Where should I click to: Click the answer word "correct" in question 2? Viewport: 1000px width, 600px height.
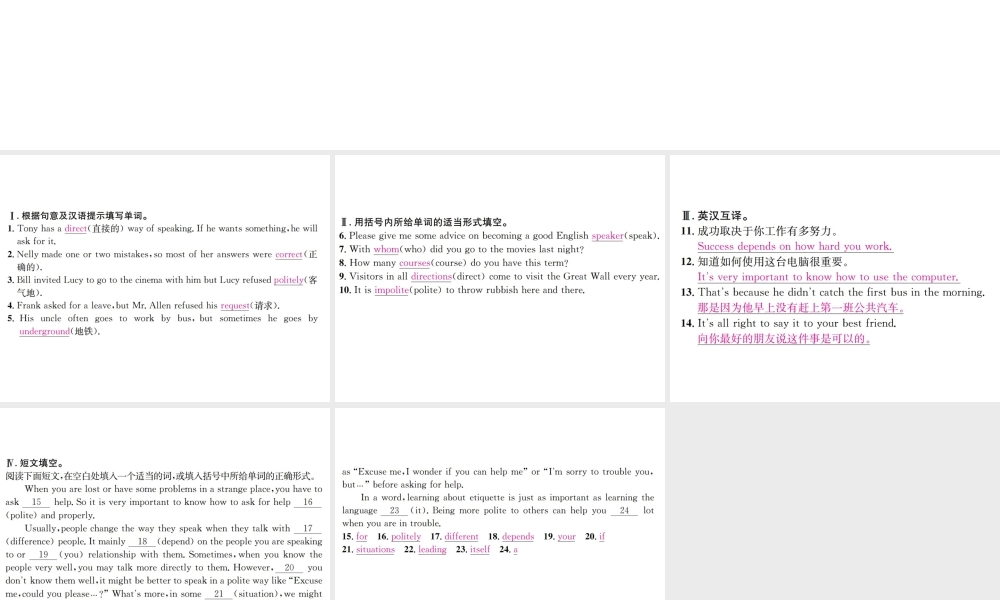point(289,254)
